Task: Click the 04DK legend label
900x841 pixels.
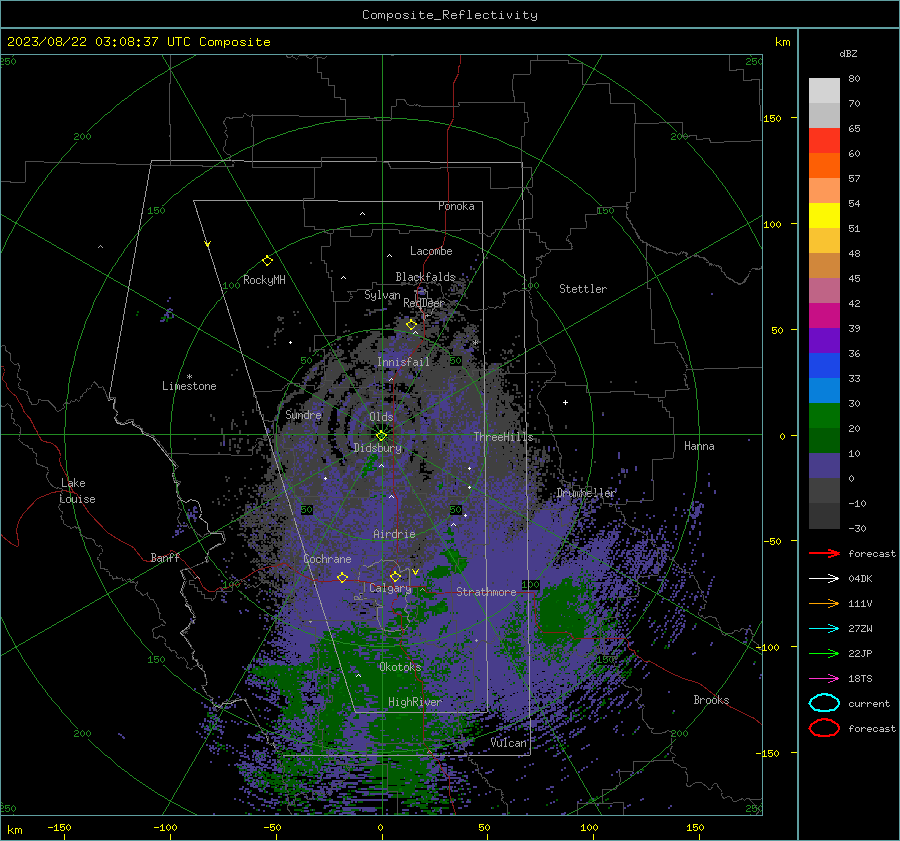Action: pyautogui.click(x=860, y=579)
